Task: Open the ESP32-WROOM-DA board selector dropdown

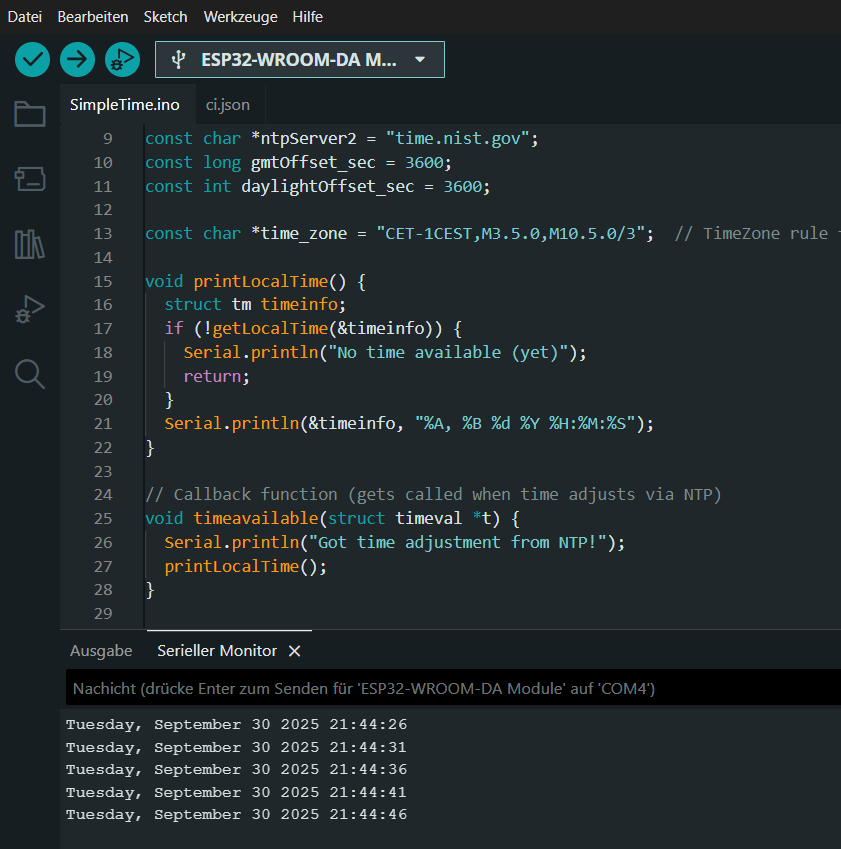Action: coord(299,60)
